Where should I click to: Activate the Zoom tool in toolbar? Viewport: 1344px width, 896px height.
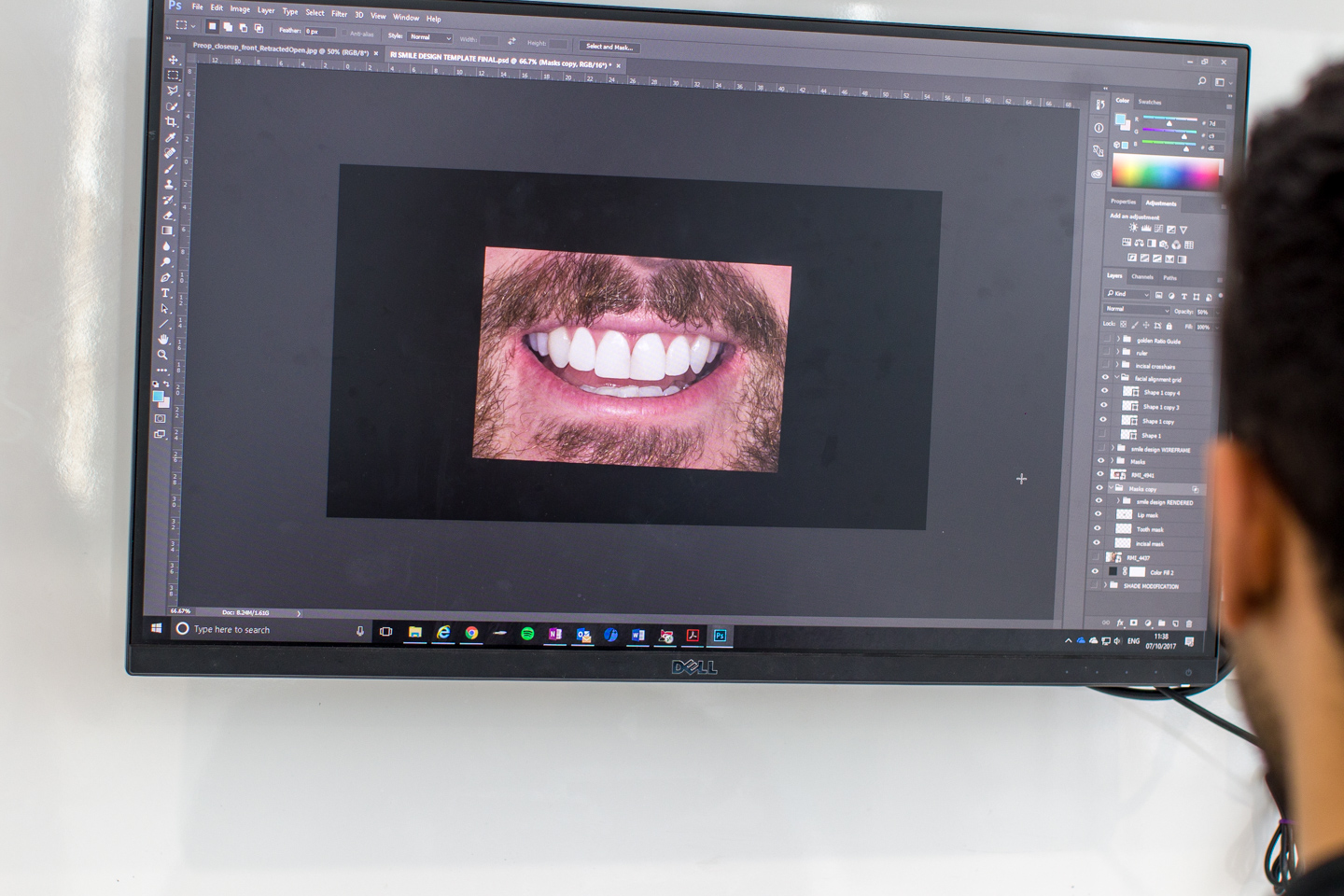(162, 355)
